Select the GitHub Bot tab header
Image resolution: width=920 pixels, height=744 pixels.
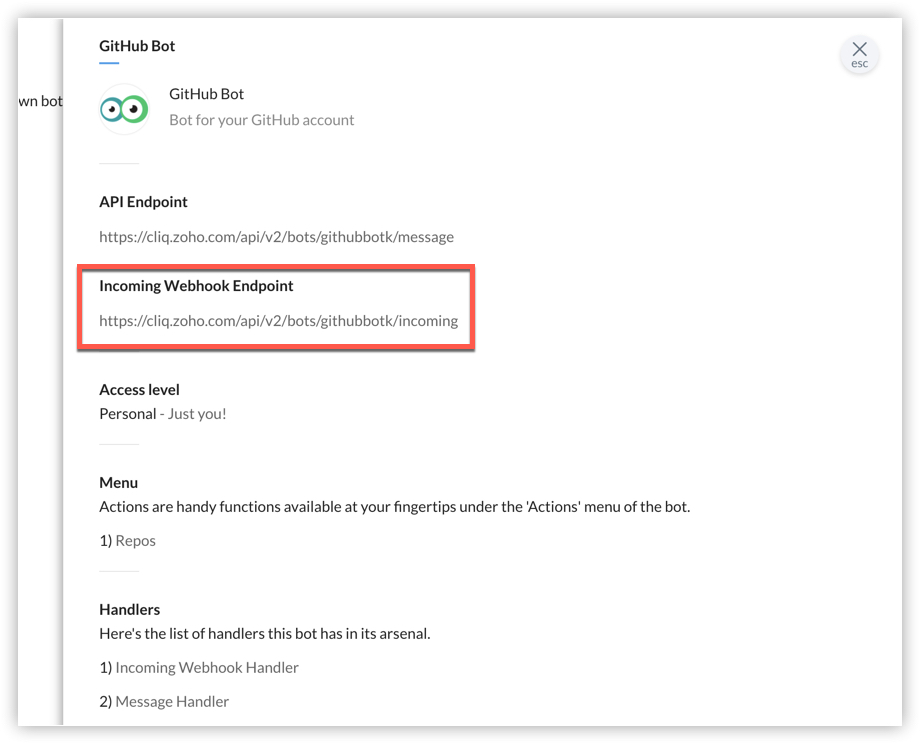137,46
